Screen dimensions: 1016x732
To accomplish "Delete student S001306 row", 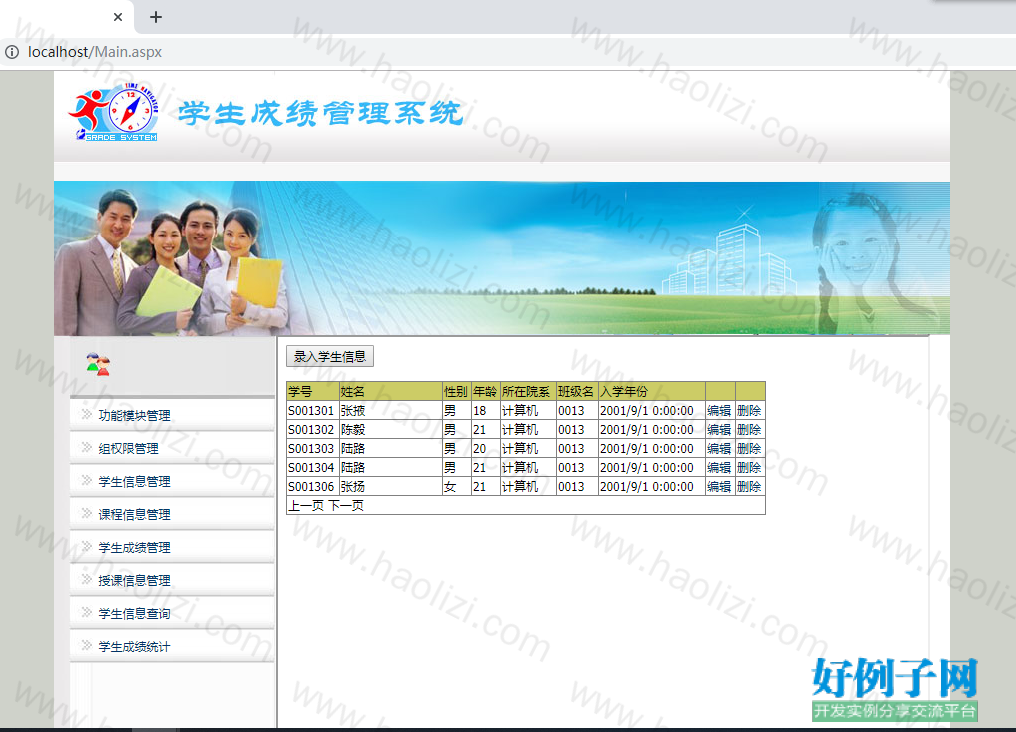I will click(x=749, y=486).
